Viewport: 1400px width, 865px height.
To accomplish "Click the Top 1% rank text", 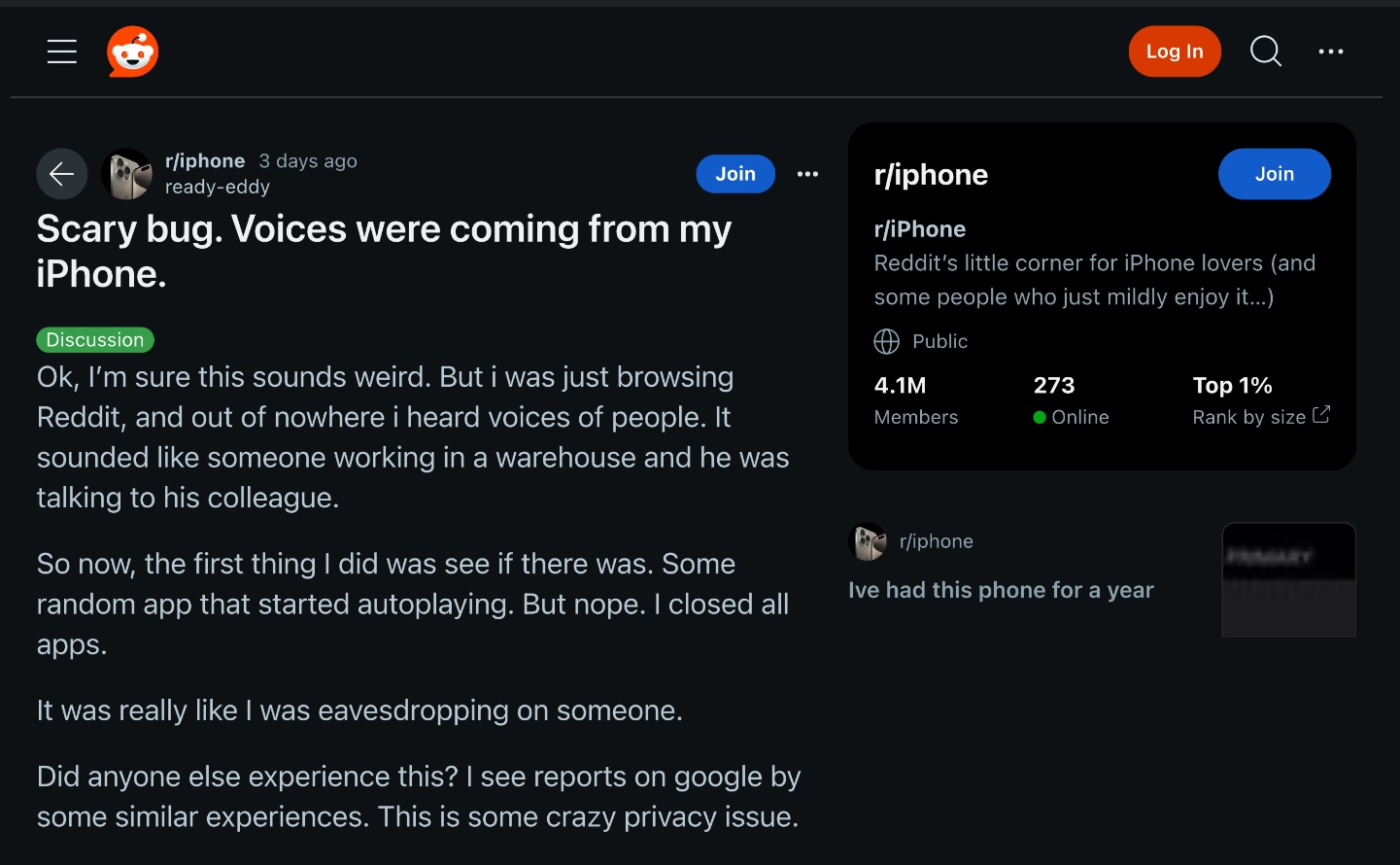I will 1232,386.
